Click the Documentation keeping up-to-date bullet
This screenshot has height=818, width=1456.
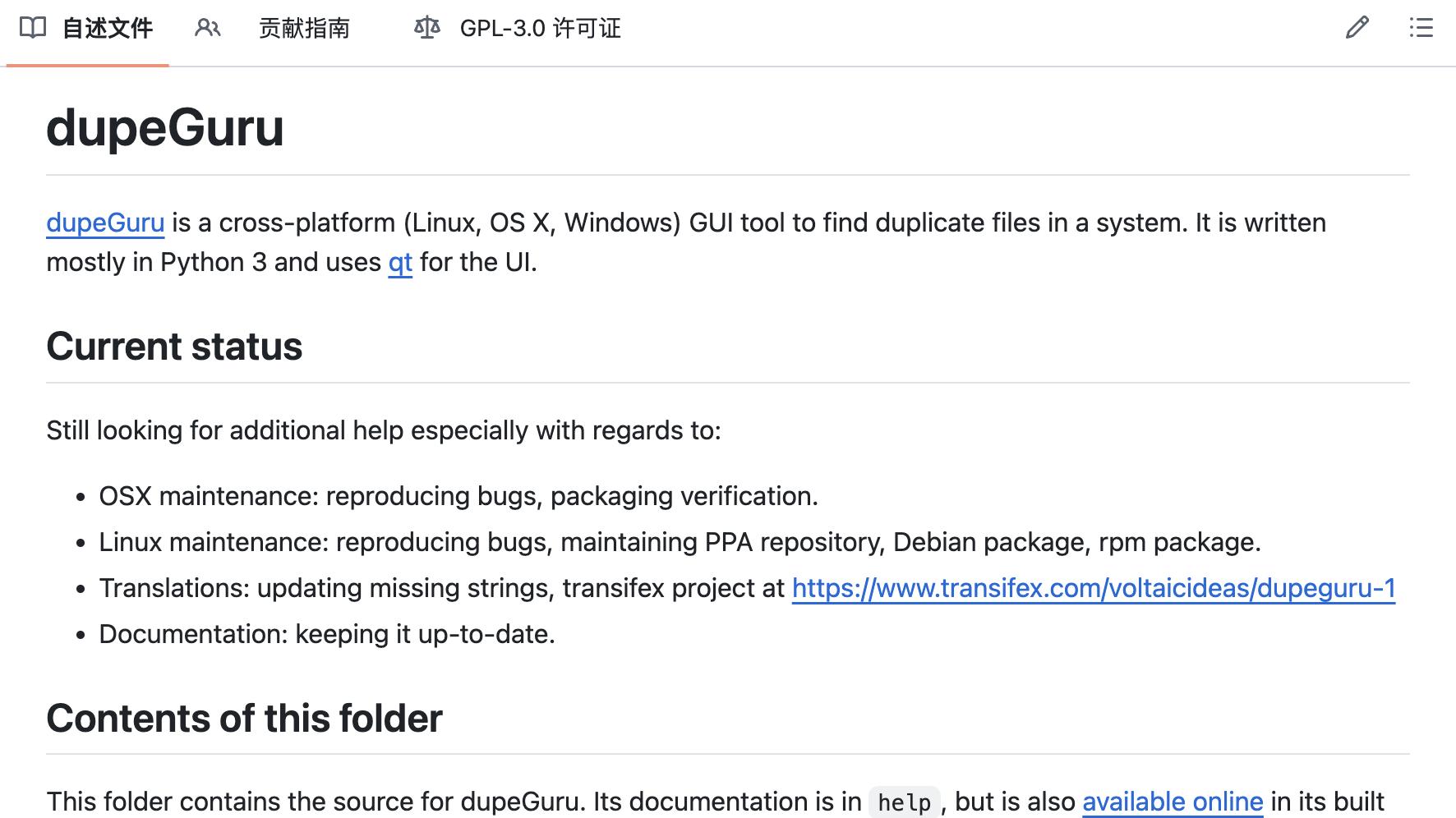click(x=327, y=634)
